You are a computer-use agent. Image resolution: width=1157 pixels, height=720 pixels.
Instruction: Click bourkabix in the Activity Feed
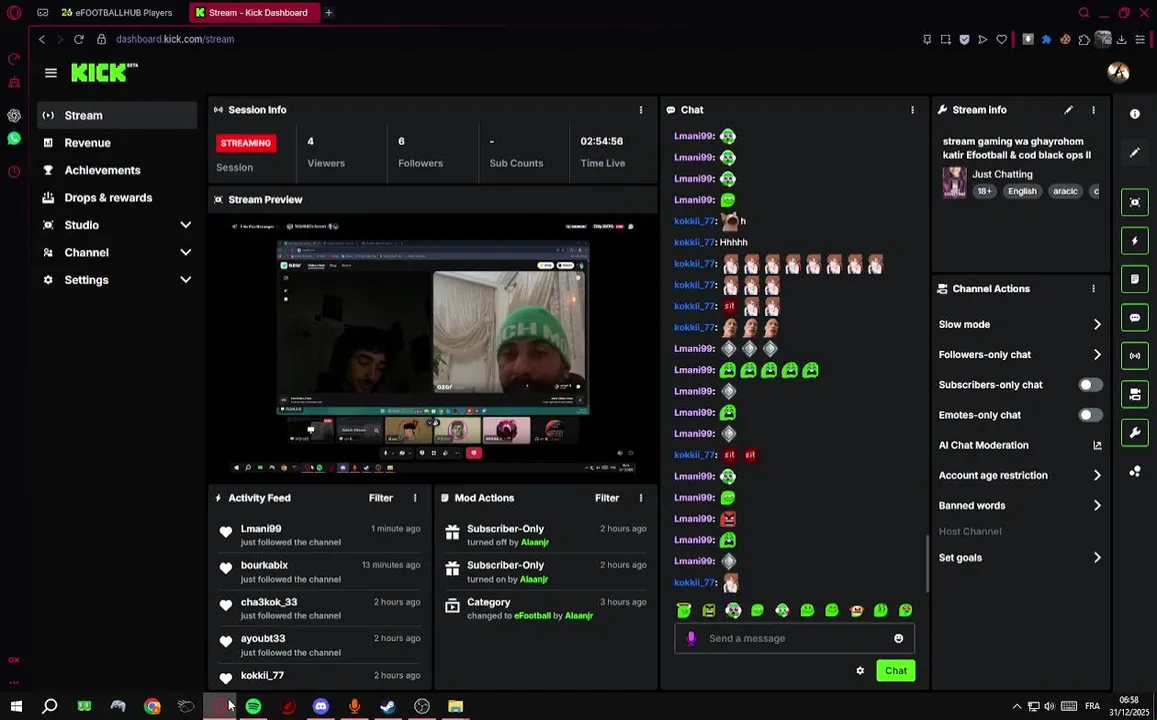[264, 565]
